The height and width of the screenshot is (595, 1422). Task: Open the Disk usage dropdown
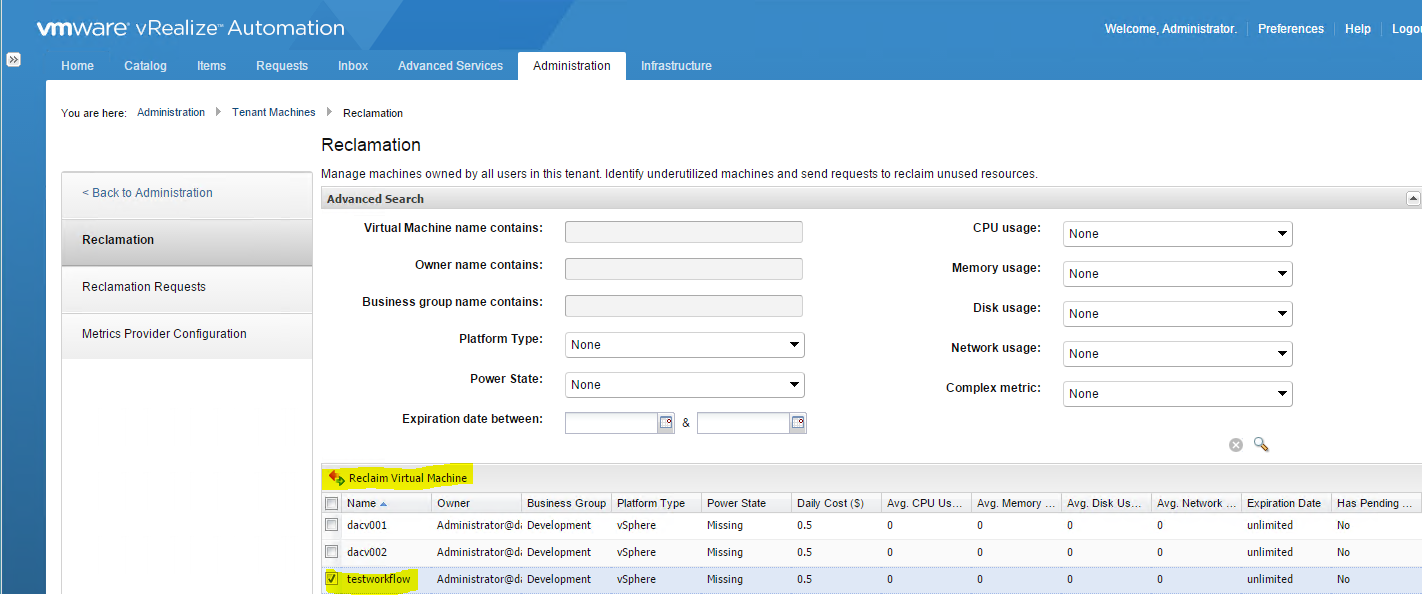point(1178,314)
